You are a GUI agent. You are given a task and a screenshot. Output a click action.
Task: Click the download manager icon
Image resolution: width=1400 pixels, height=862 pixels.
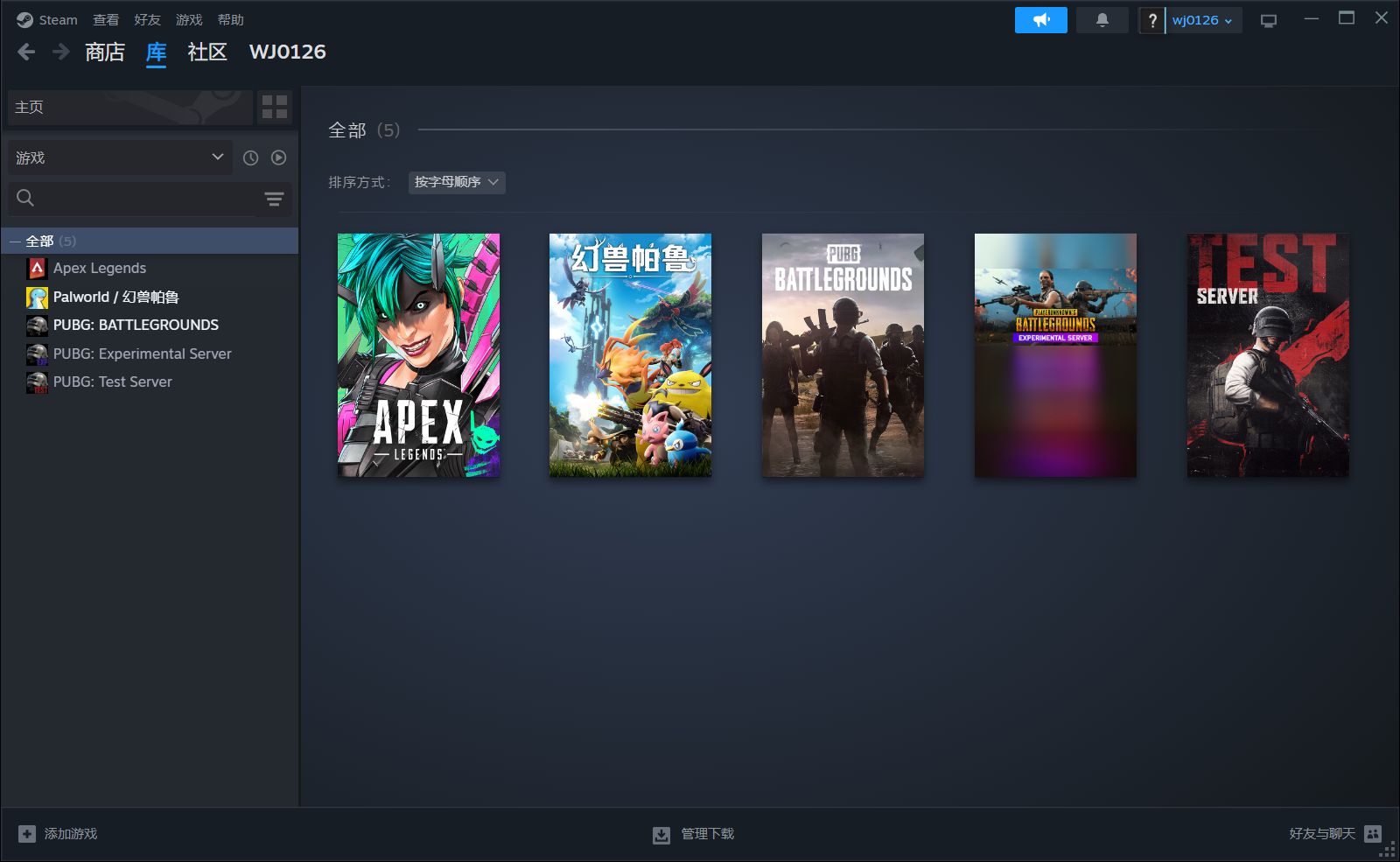[x=661, y=835]
